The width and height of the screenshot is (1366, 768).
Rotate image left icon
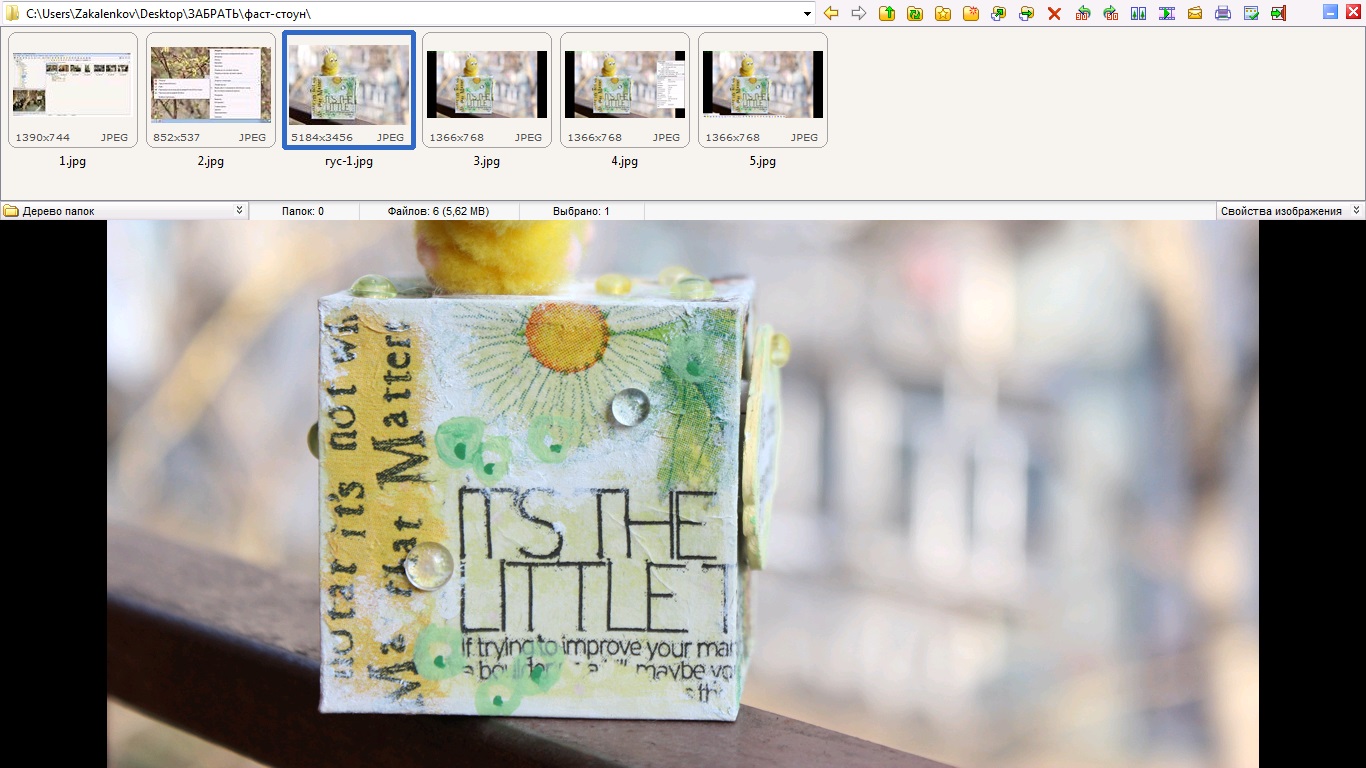point(1083,13)
